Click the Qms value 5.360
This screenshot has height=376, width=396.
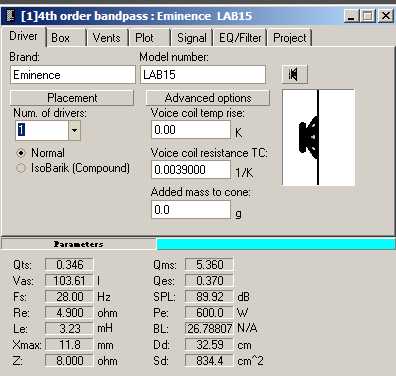tap(209, 265)
